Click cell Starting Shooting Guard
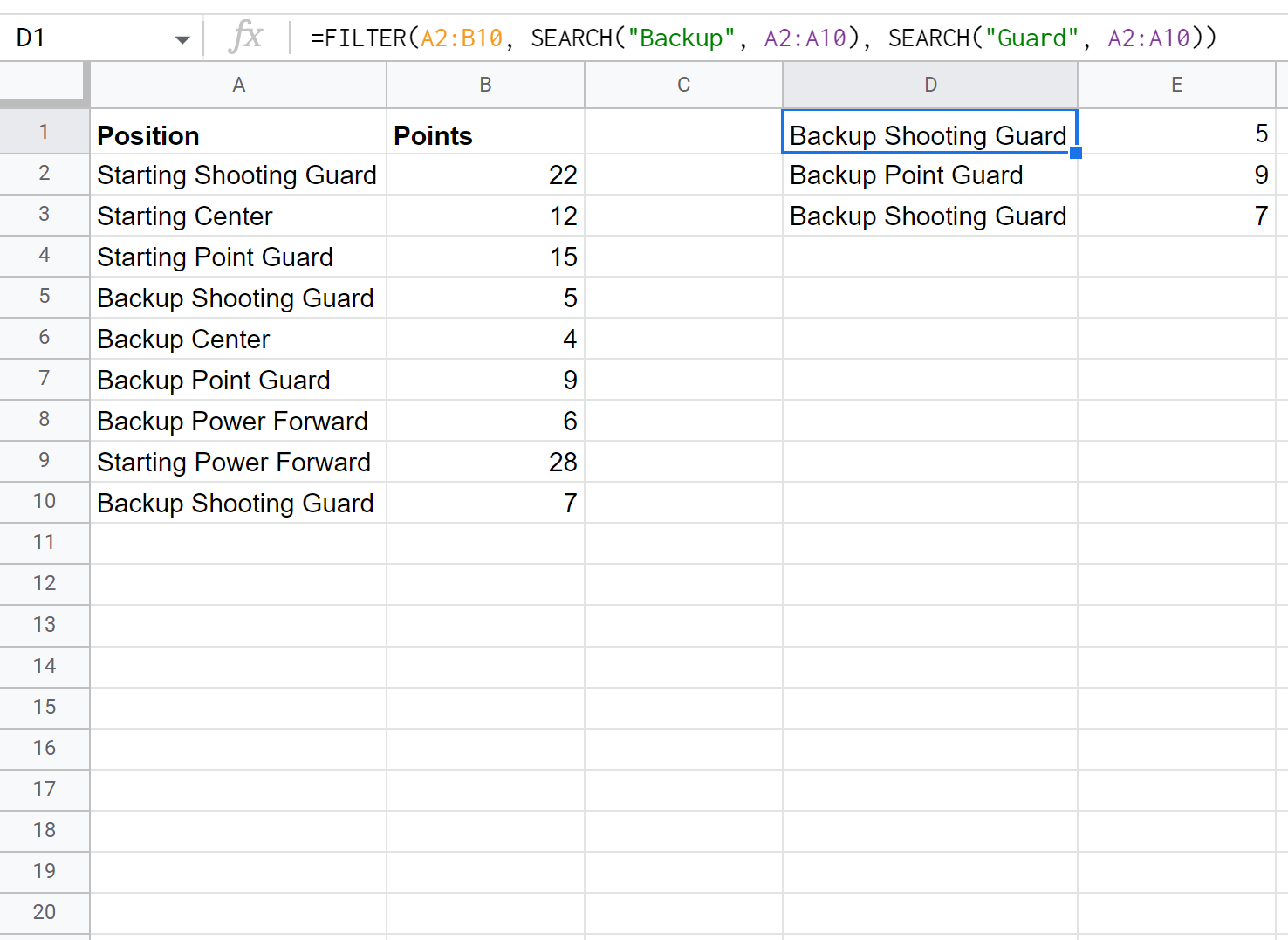Viewport: 1288px width, 940px height. [x=238, y=175]
